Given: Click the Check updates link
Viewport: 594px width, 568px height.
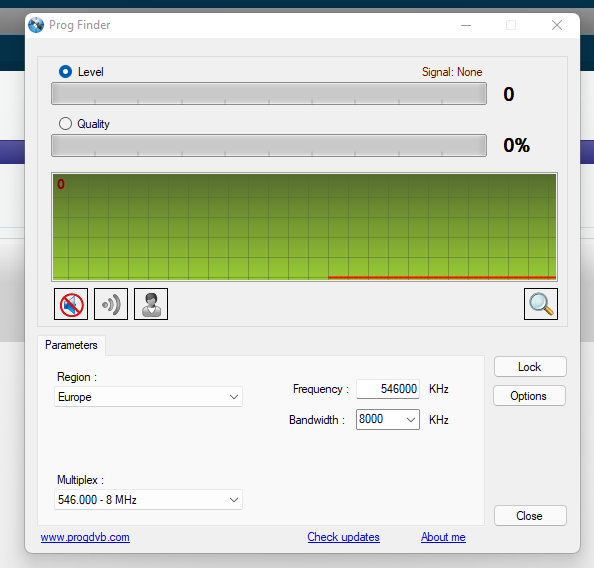Looking at the screenshot, I should coord(344,537).
